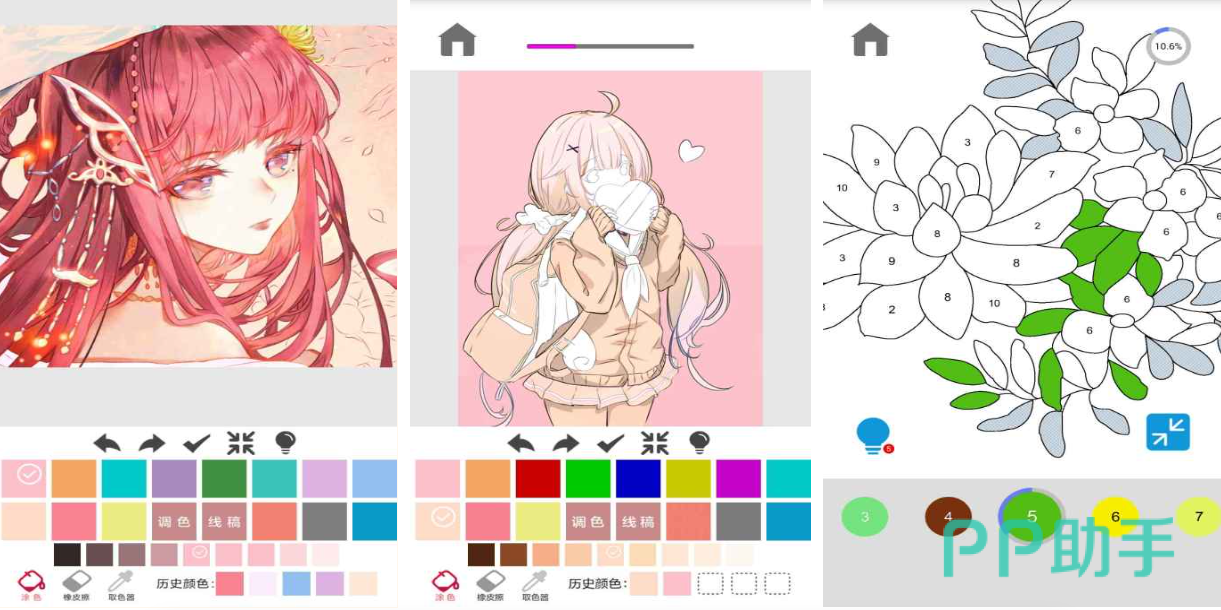Tap the home icon above the flower drawing
The width and height of the screenshot is (1221, 610).
tap(870, 40)
